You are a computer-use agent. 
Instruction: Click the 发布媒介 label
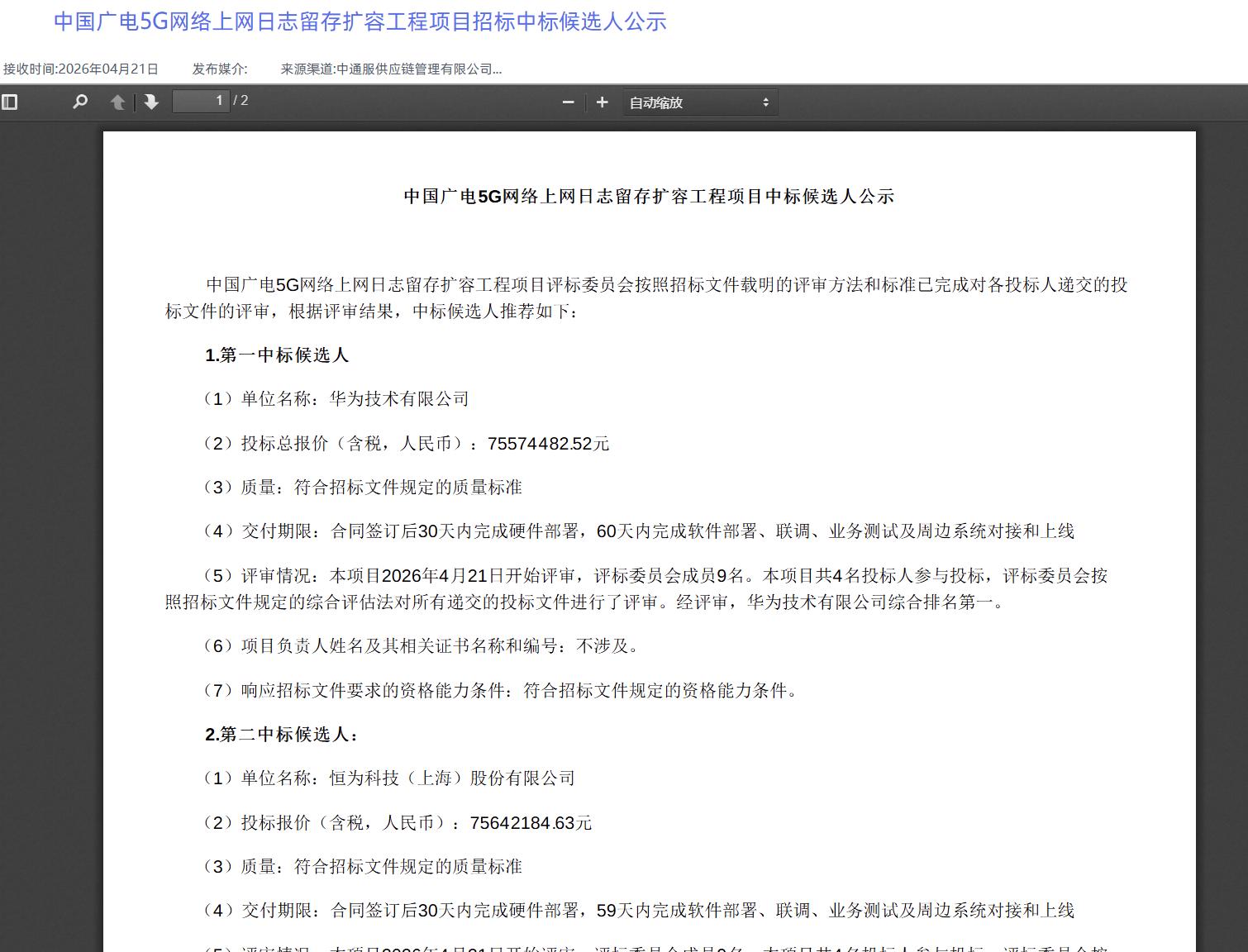220,69
